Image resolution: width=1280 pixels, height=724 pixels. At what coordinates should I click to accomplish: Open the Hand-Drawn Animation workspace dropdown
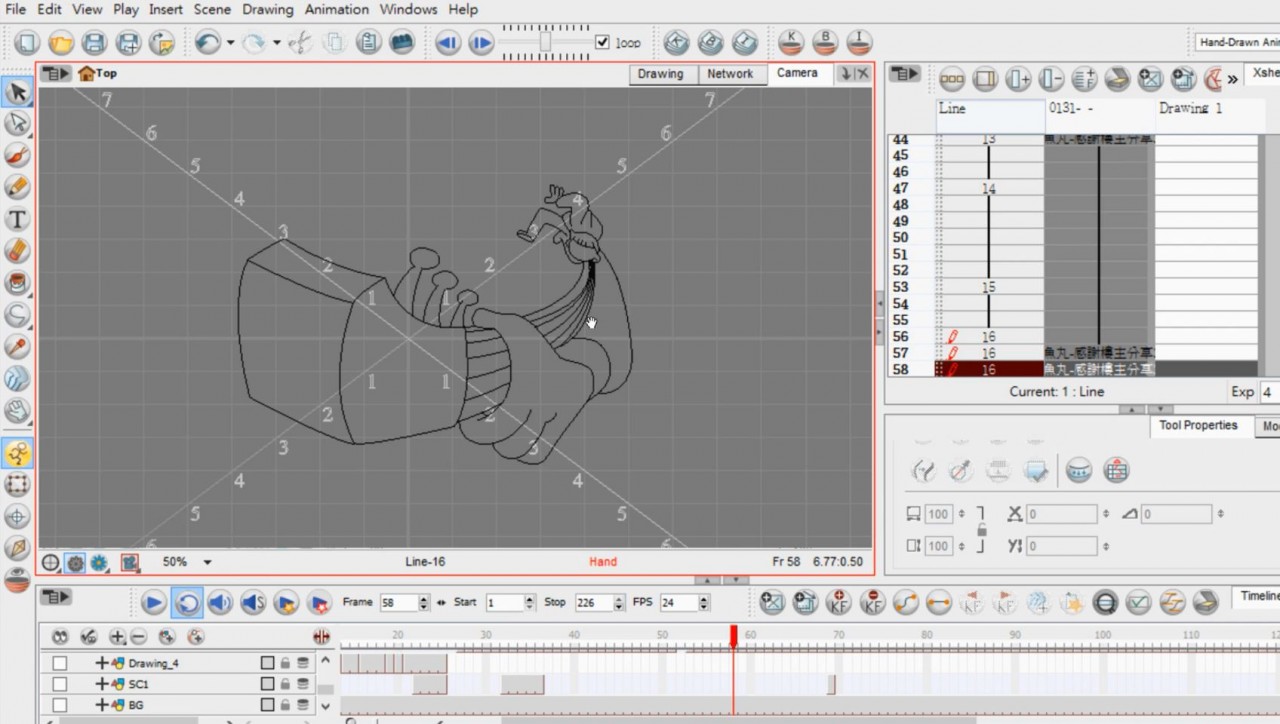[1238, 42]
